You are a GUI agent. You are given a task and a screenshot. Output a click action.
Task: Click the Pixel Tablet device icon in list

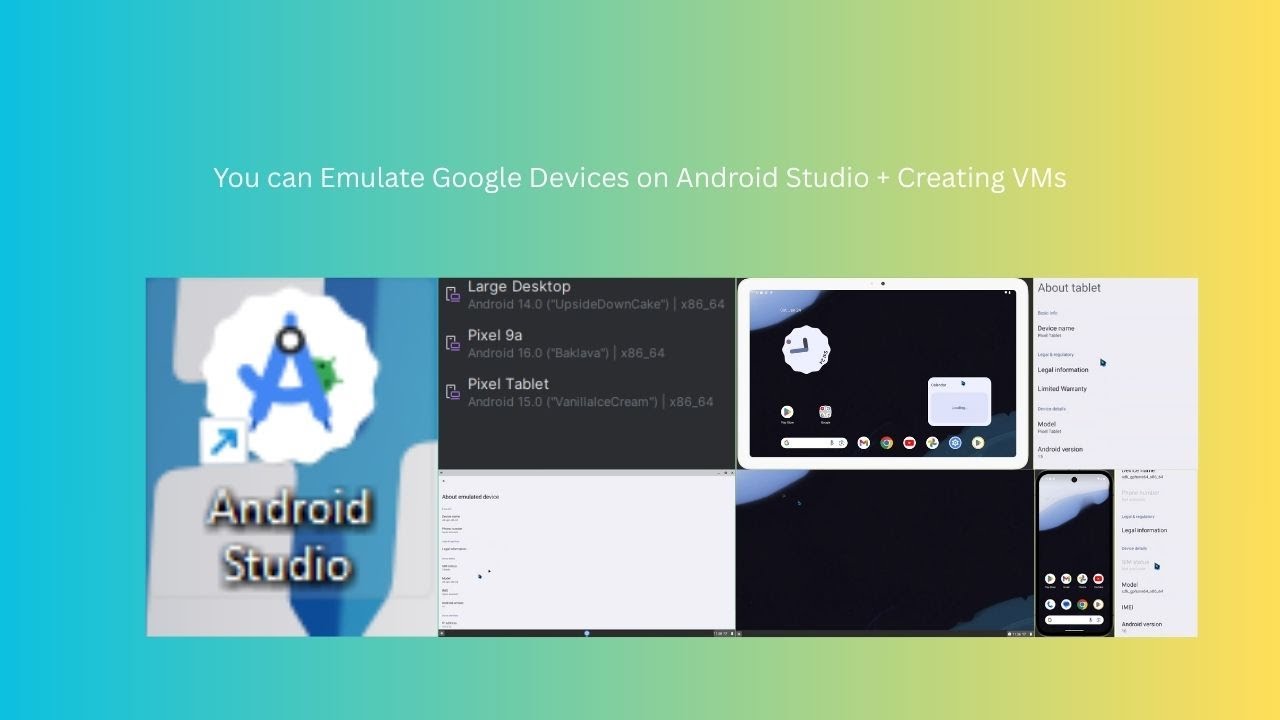[453, 392]
